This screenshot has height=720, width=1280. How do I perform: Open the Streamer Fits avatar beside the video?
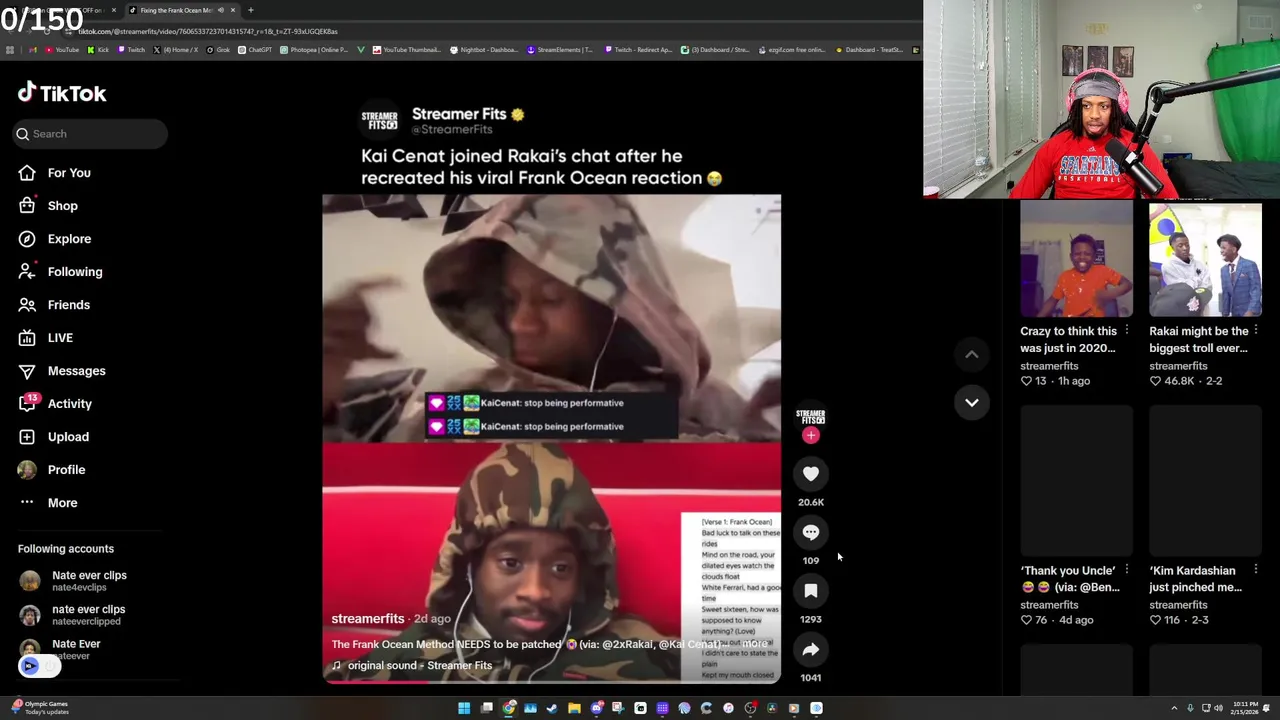click(x=811, y=416)
